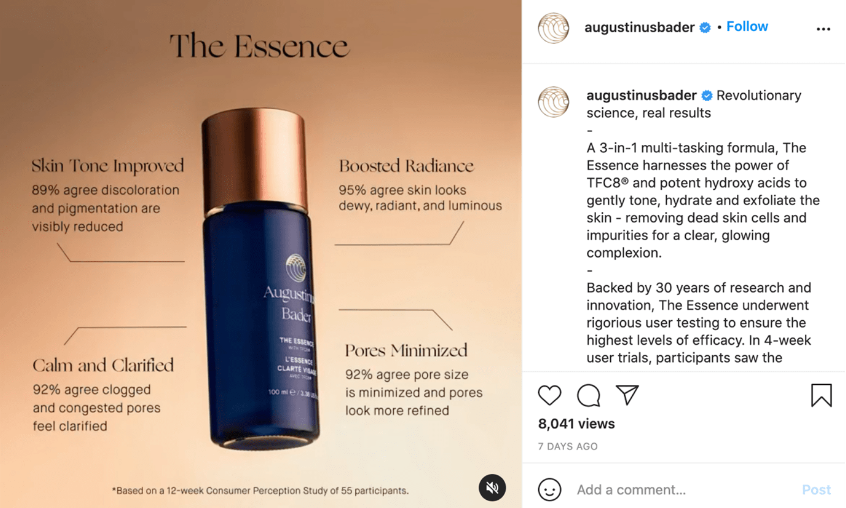
Task: Like the post with the heart icon
Action: pyautogui.click(x=549, y=395)
